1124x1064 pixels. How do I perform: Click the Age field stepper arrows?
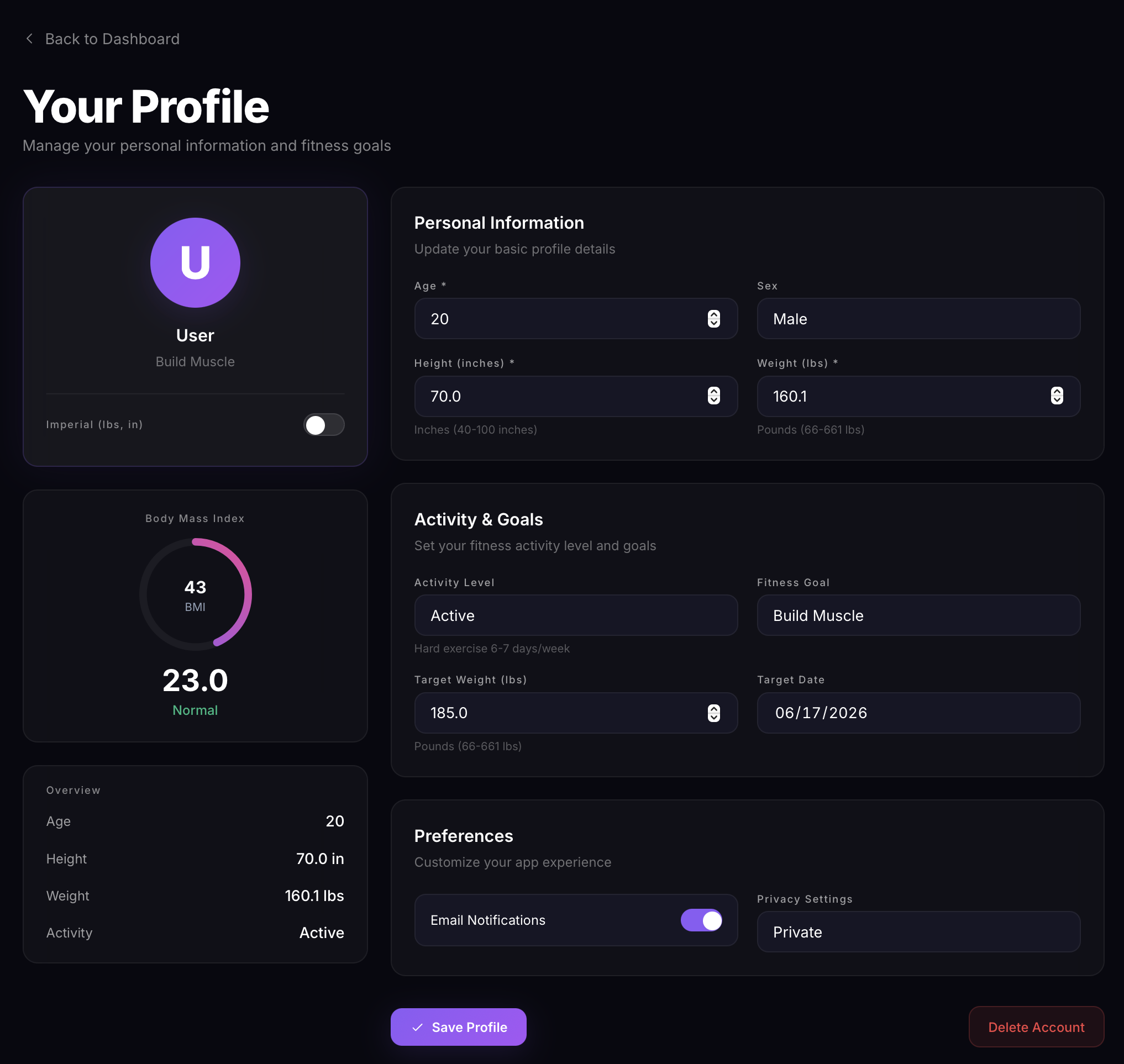714,319
